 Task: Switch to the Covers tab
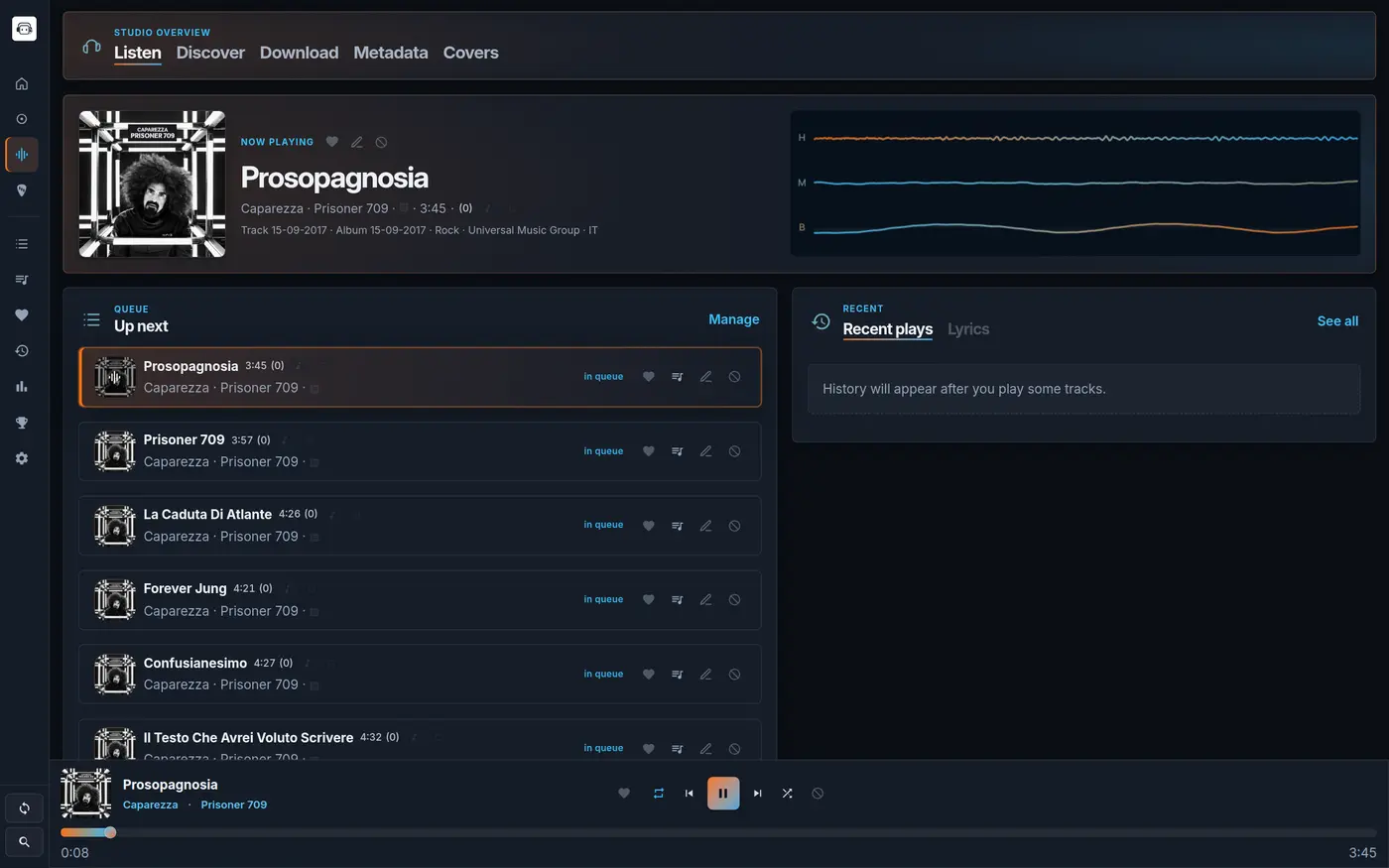(x=471, y=53)
